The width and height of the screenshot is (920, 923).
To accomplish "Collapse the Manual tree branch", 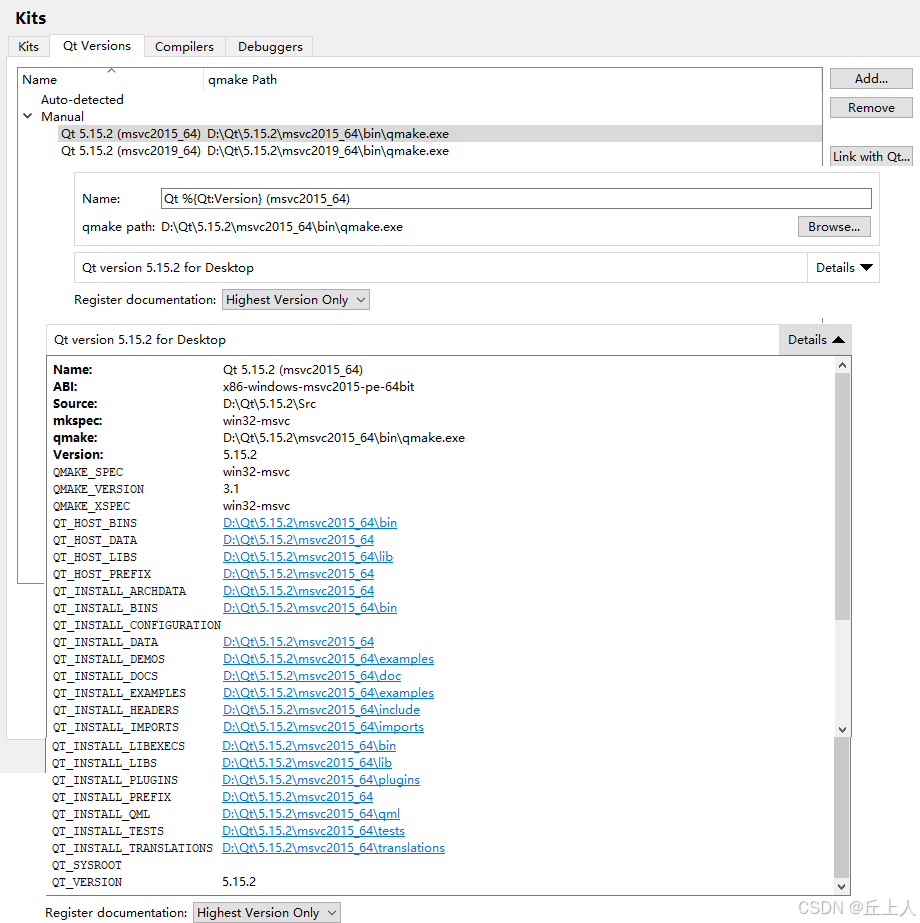I will point(27,116).
